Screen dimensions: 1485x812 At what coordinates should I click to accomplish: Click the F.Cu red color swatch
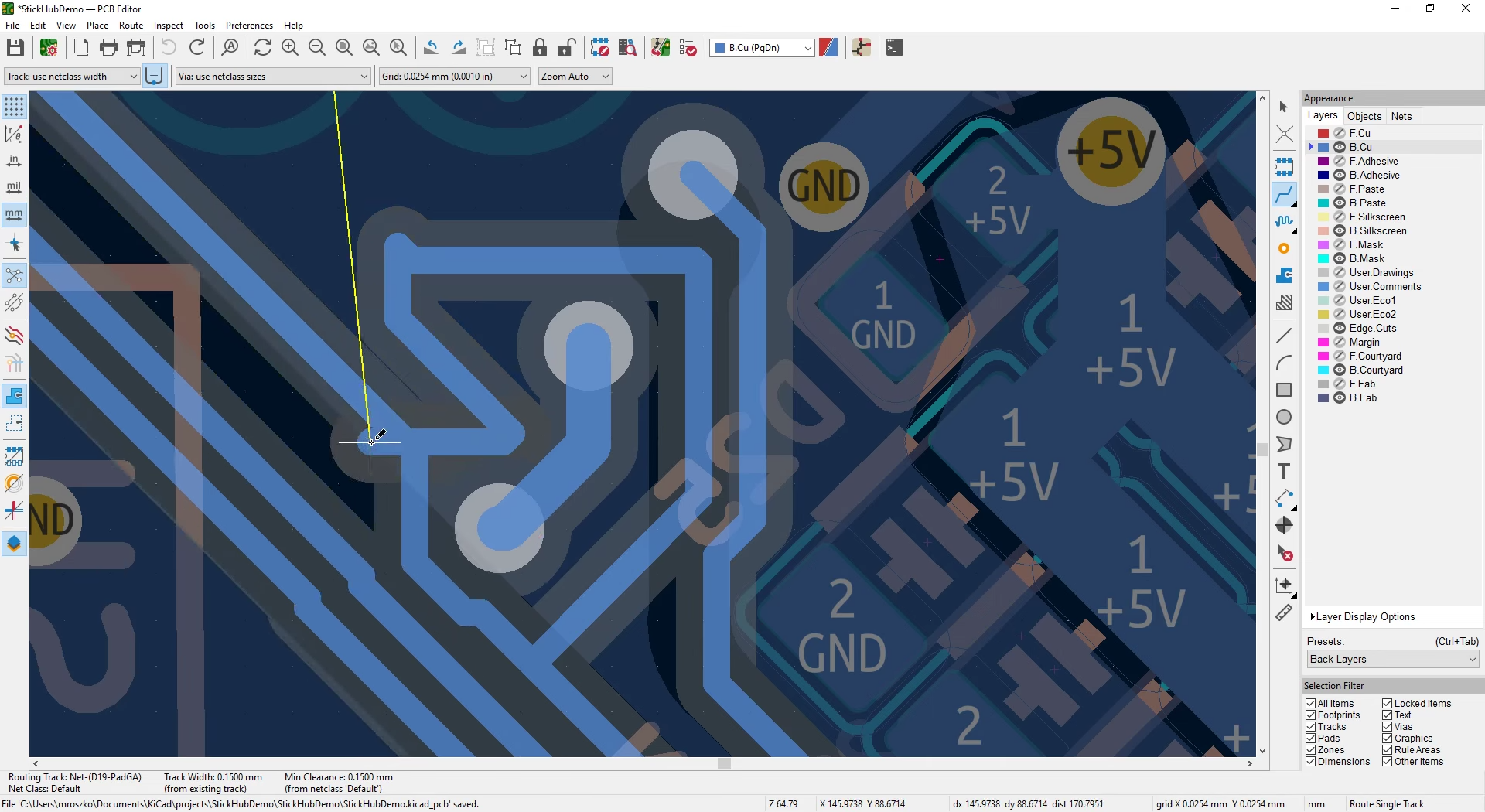pos(1323,134)
